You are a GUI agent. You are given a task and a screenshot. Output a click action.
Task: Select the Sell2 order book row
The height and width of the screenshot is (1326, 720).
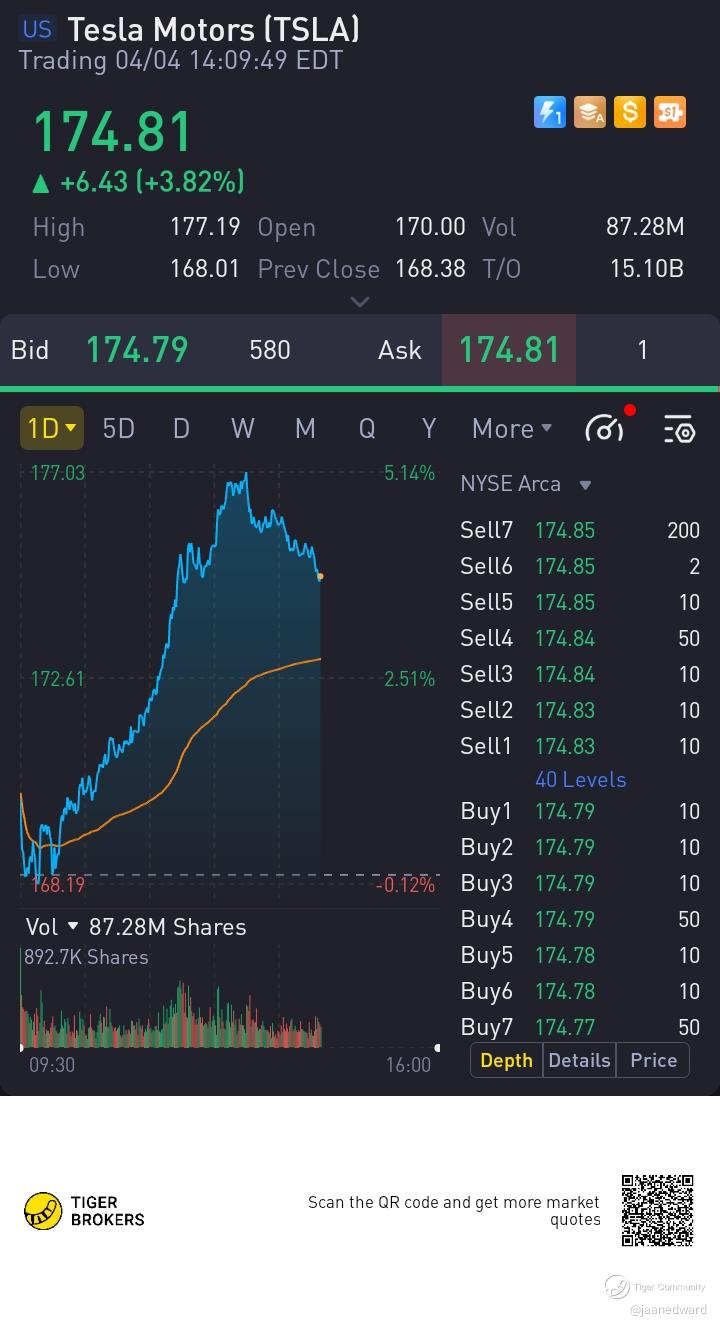(580, 710)
